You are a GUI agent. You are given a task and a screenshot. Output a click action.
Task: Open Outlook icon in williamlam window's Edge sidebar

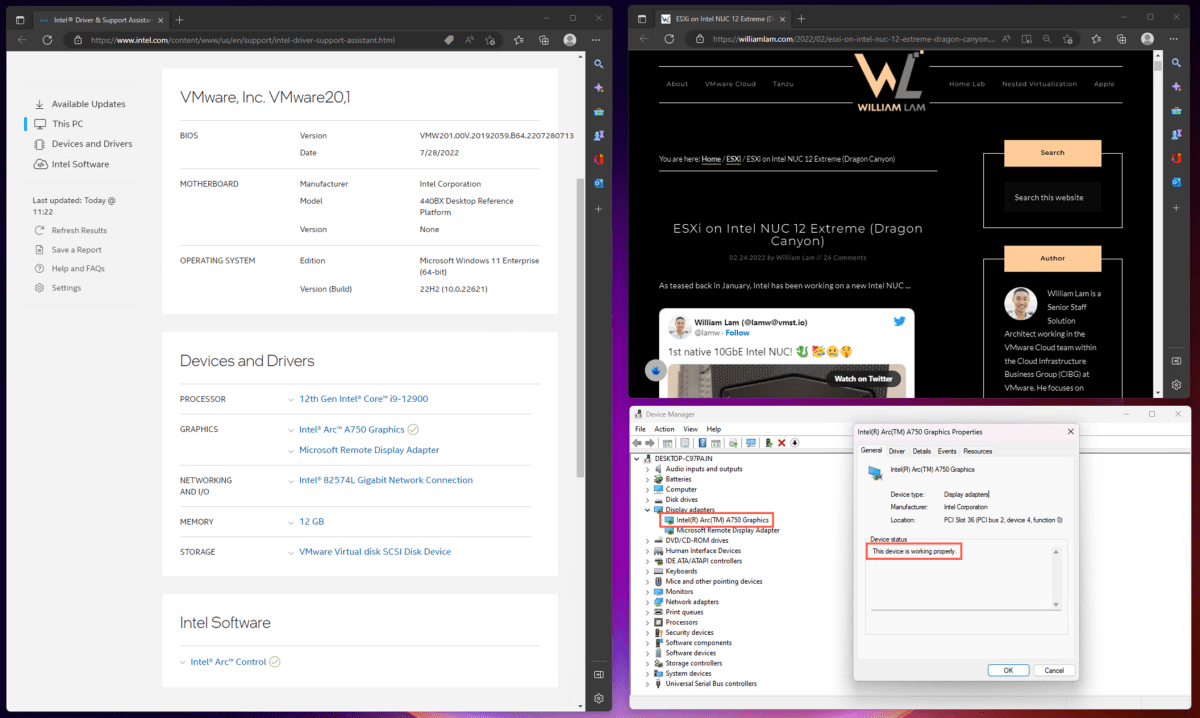pos(1176,183)
